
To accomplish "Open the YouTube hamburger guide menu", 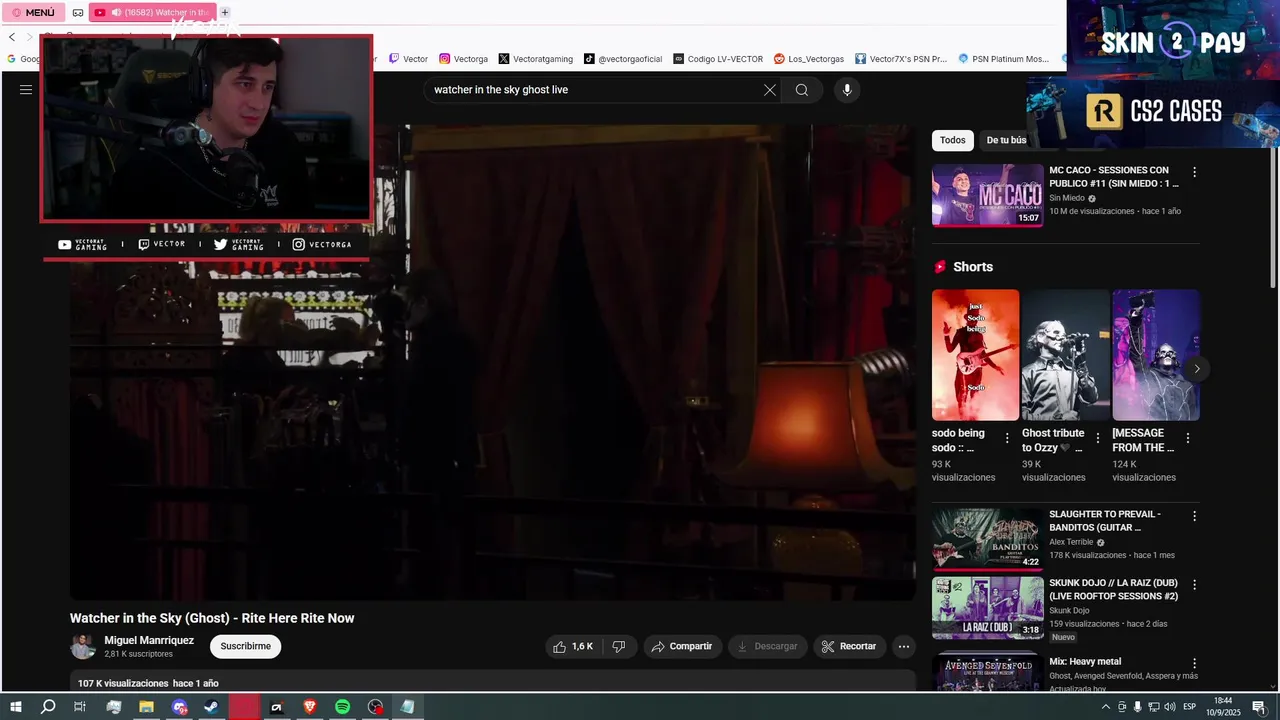I will pyautogui.click(x=26, y=90).
